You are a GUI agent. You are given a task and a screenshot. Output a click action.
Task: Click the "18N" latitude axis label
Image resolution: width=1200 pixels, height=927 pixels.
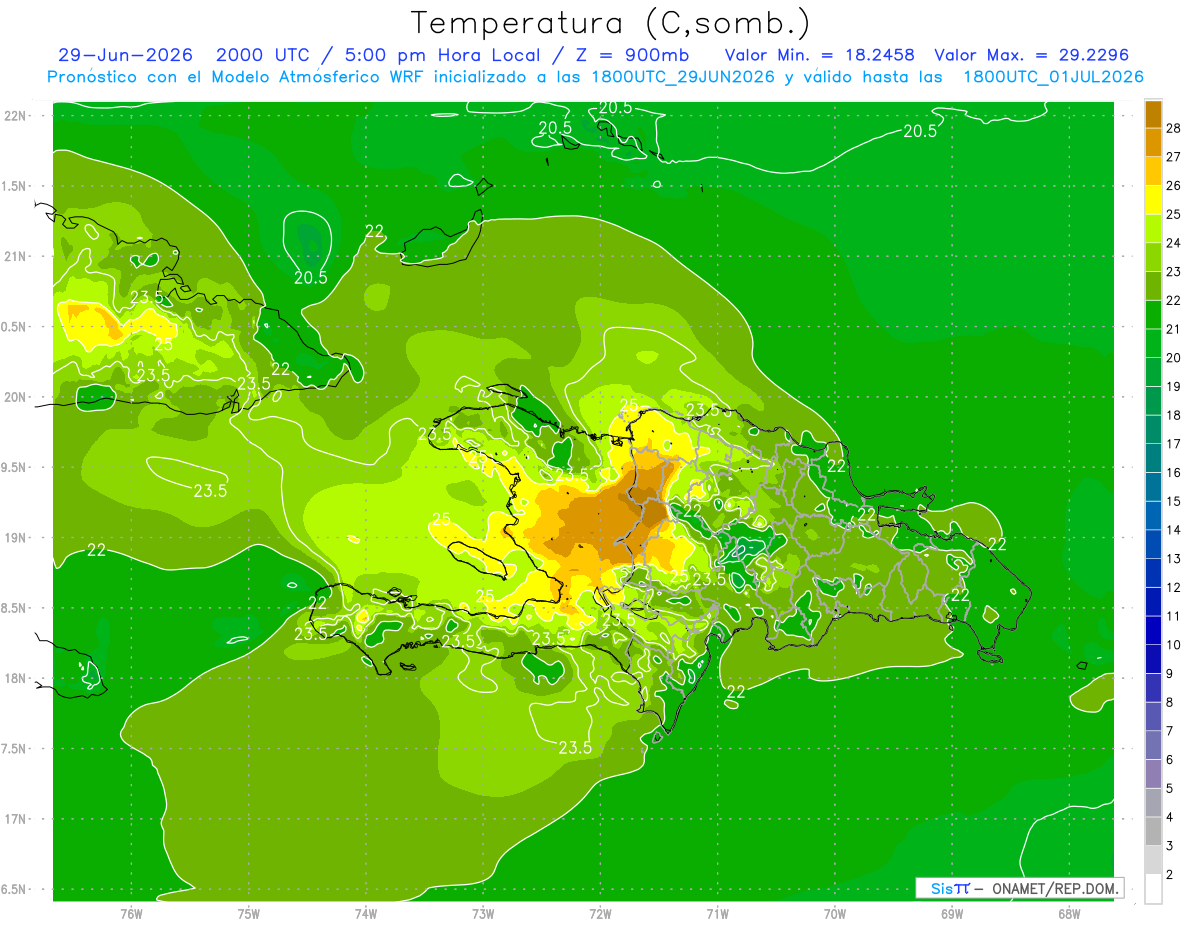15,679
